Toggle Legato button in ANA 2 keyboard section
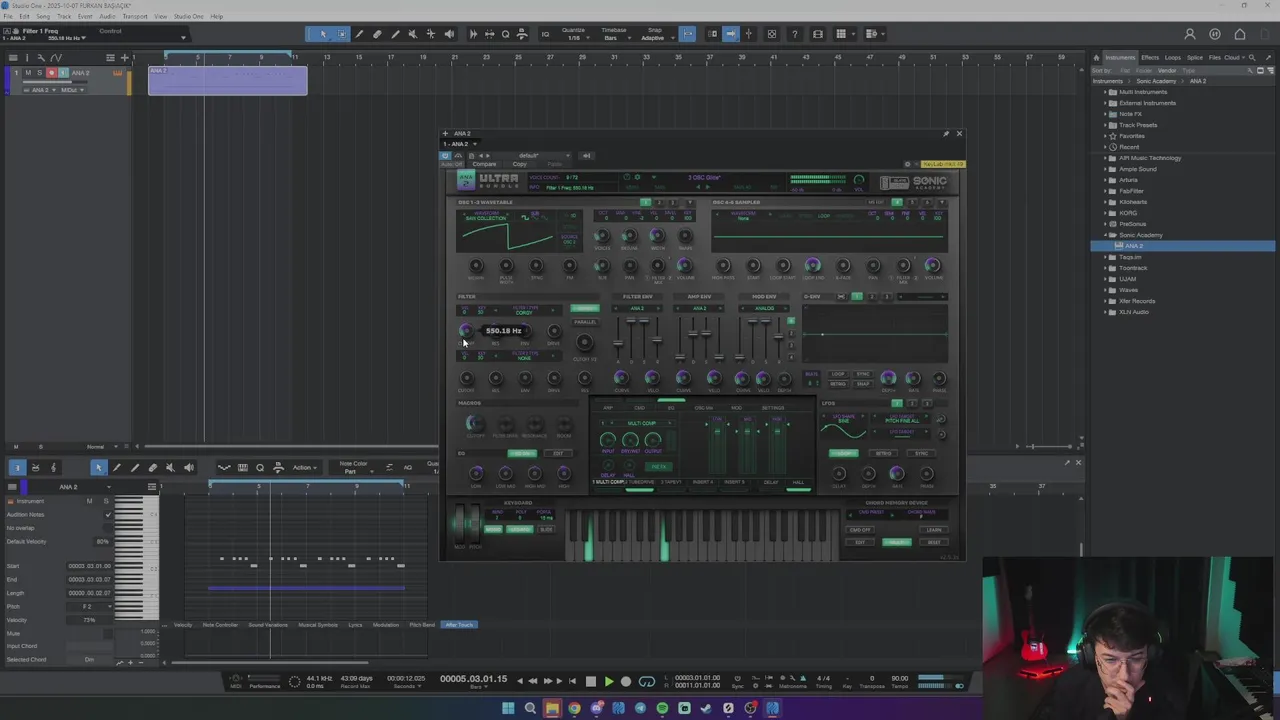Viewport: 1280px width, 720px height. pyautogui.click(x=520, y=529)
